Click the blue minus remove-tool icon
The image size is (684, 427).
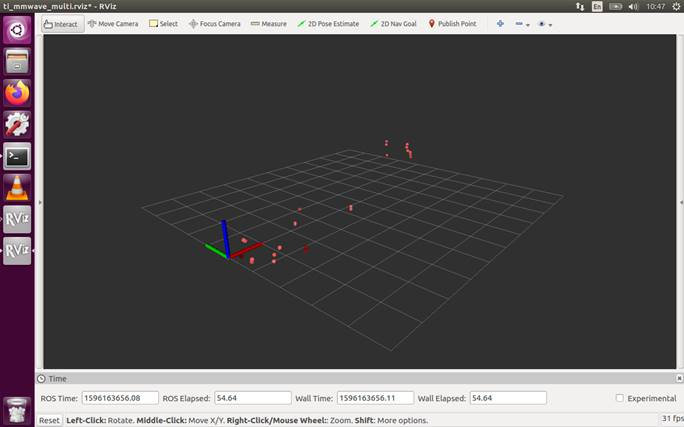[519, 24]
